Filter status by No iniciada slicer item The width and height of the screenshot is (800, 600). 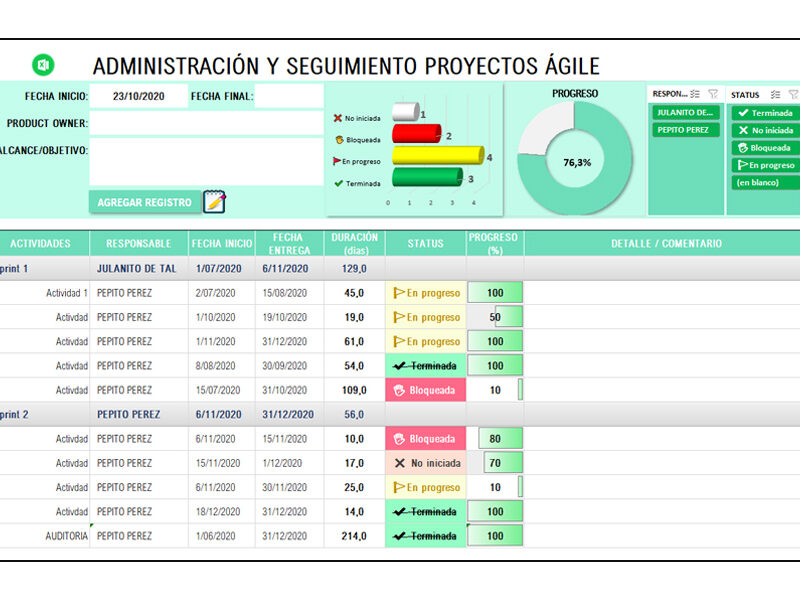click(x=766, y=130)
